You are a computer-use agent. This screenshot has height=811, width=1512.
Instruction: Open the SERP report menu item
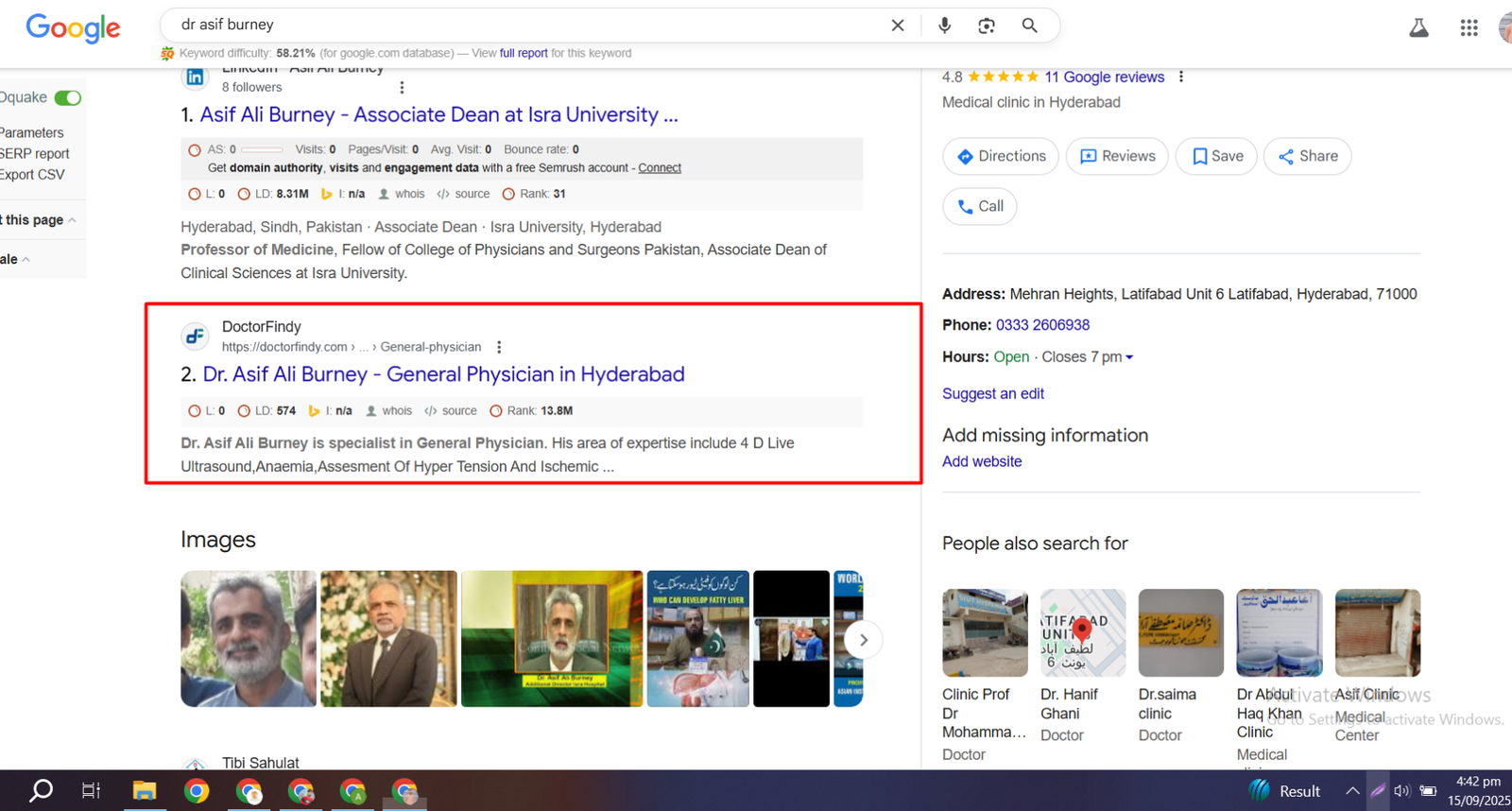tap(35, 154)
